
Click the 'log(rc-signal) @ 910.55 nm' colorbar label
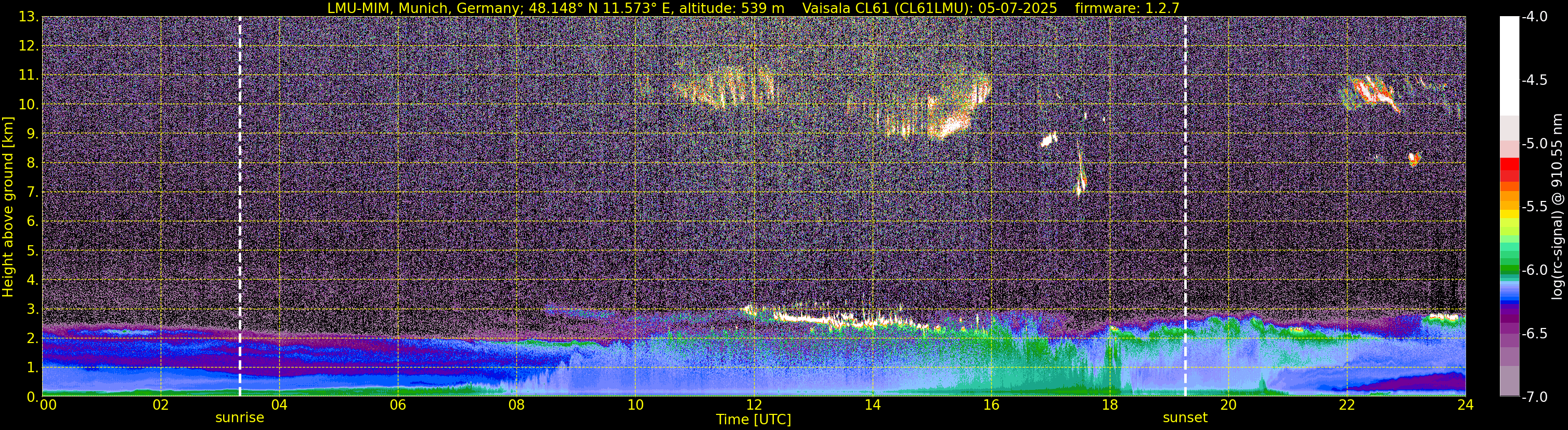pos(1557,207)
